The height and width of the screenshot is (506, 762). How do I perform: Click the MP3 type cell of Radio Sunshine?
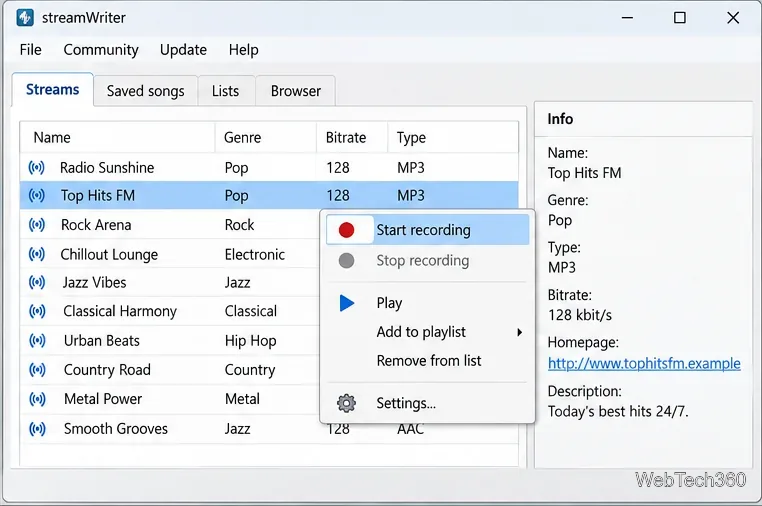point(411,168)
